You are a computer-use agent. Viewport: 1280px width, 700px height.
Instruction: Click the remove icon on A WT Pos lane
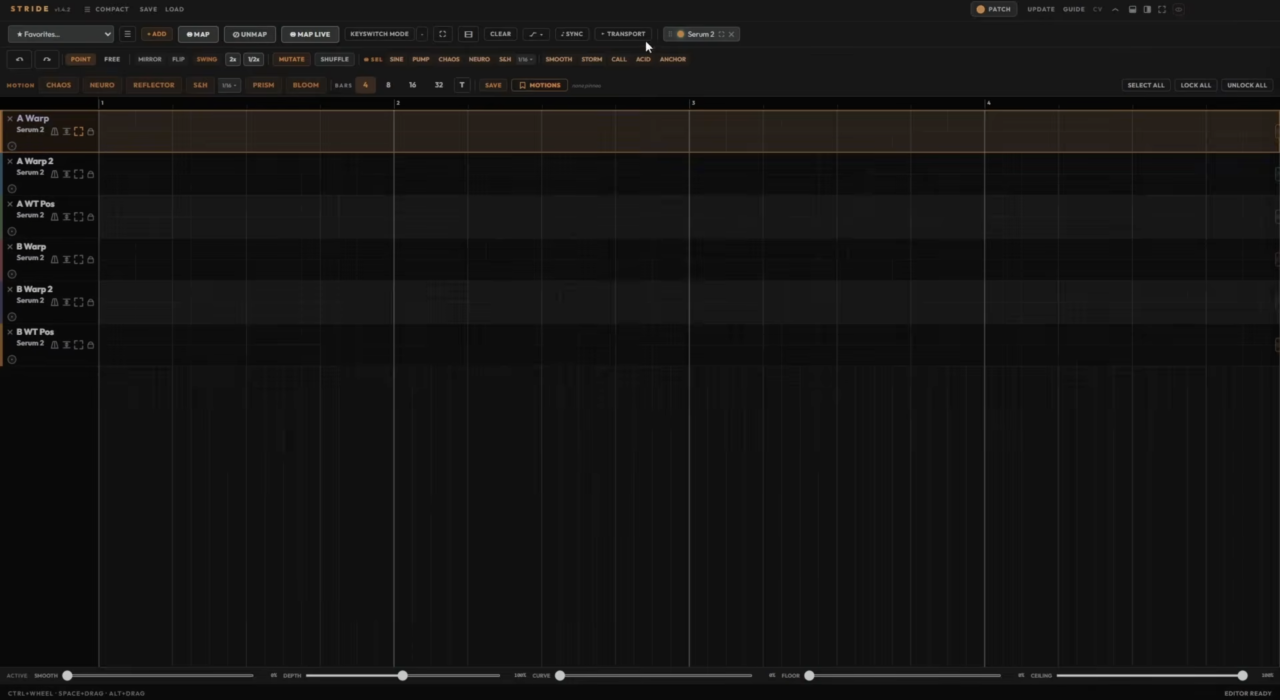coord(10,204)
